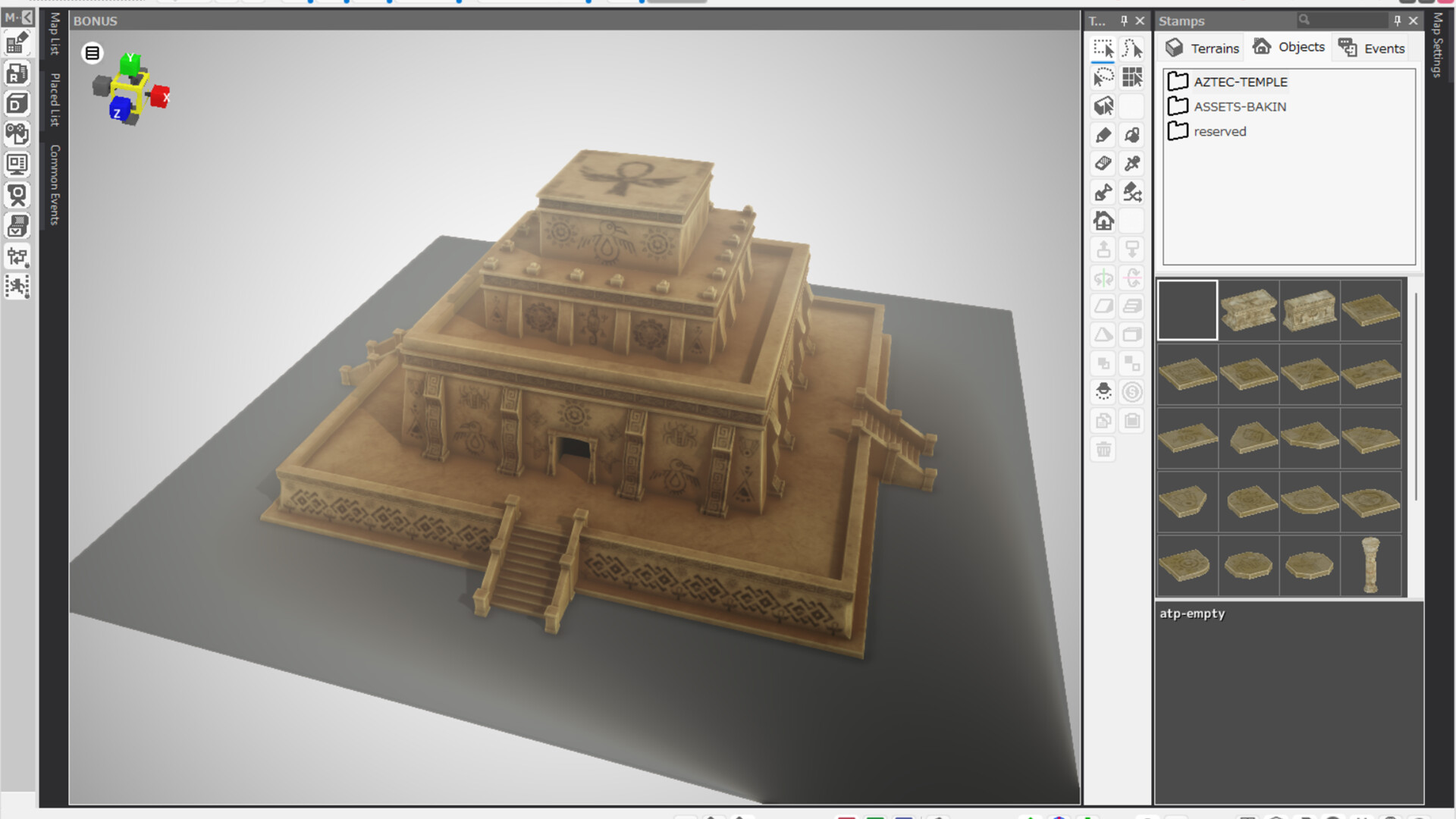The height and width of the screenshot is (819, 1456).
Task: Toggle the viewport menu button near the gizmo
Action: point(92,54)
